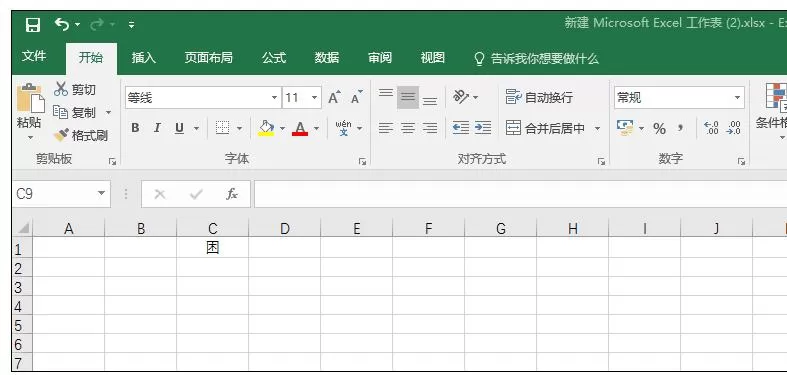Click the fx insert function button
The width and height of the screenshot is (787, 375).
click(x=231, y=194)
